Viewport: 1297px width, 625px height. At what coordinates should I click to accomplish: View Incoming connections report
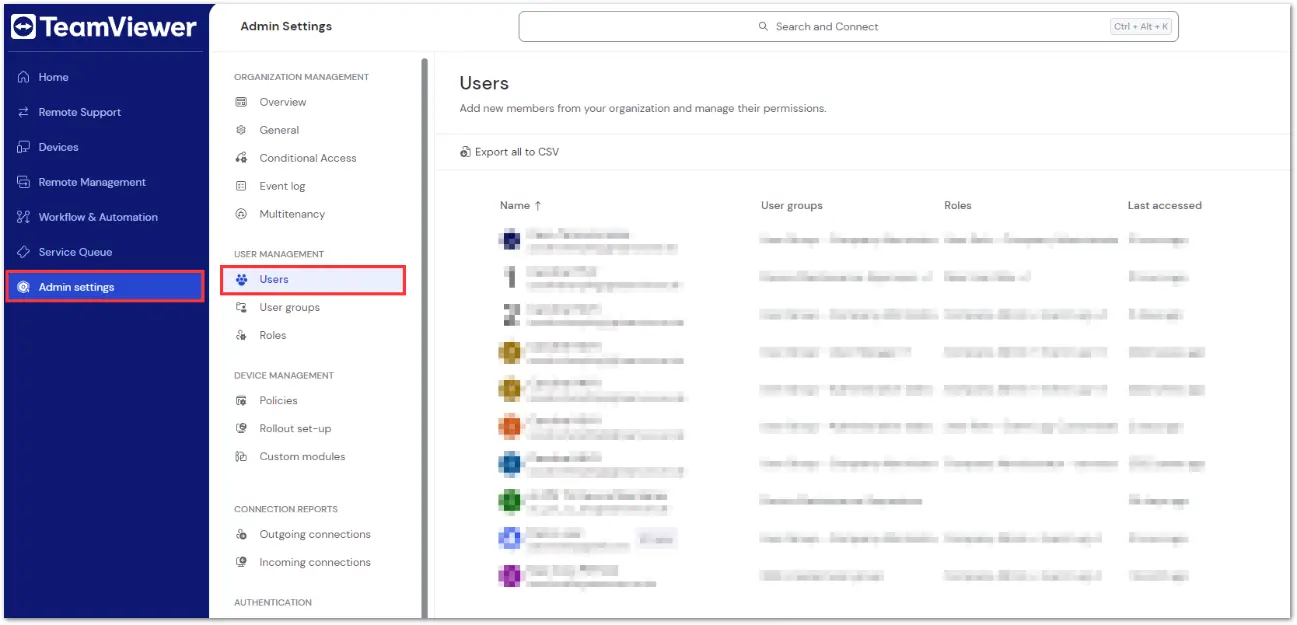313,562
